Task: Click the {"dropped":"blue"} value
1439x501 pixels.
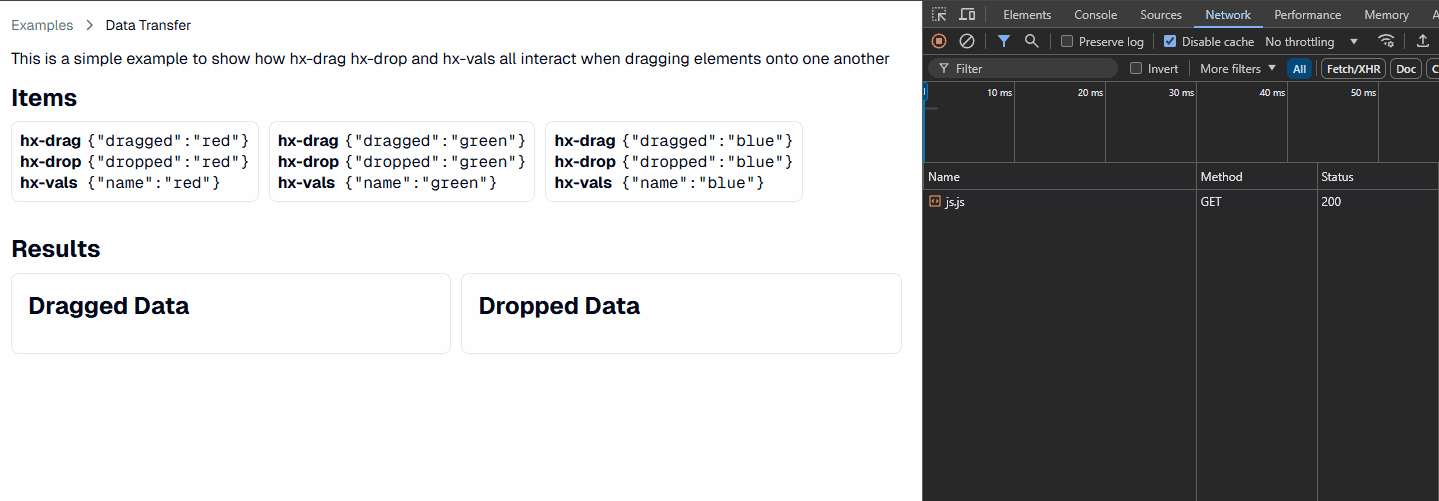Action: pos(707,162)
